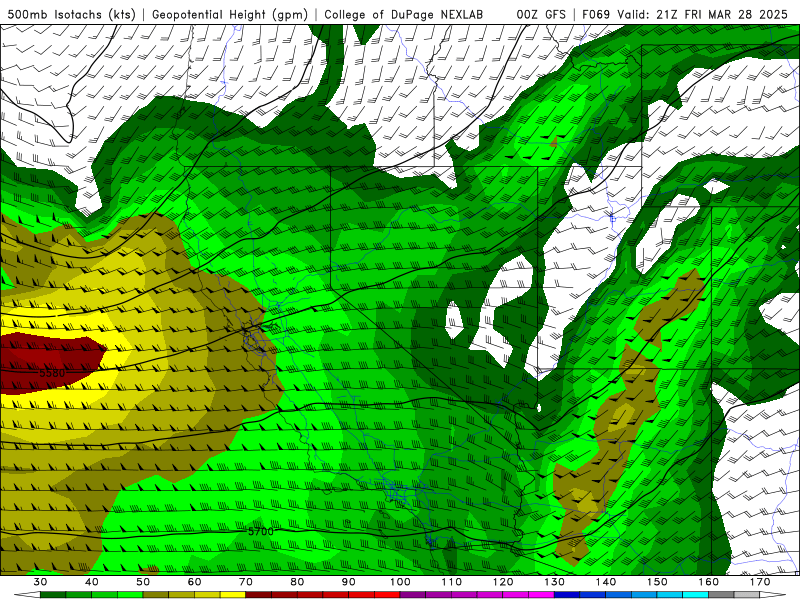Click the legend value '30'
This screenshot has width=800, height=600.
(x=40, y=582)
